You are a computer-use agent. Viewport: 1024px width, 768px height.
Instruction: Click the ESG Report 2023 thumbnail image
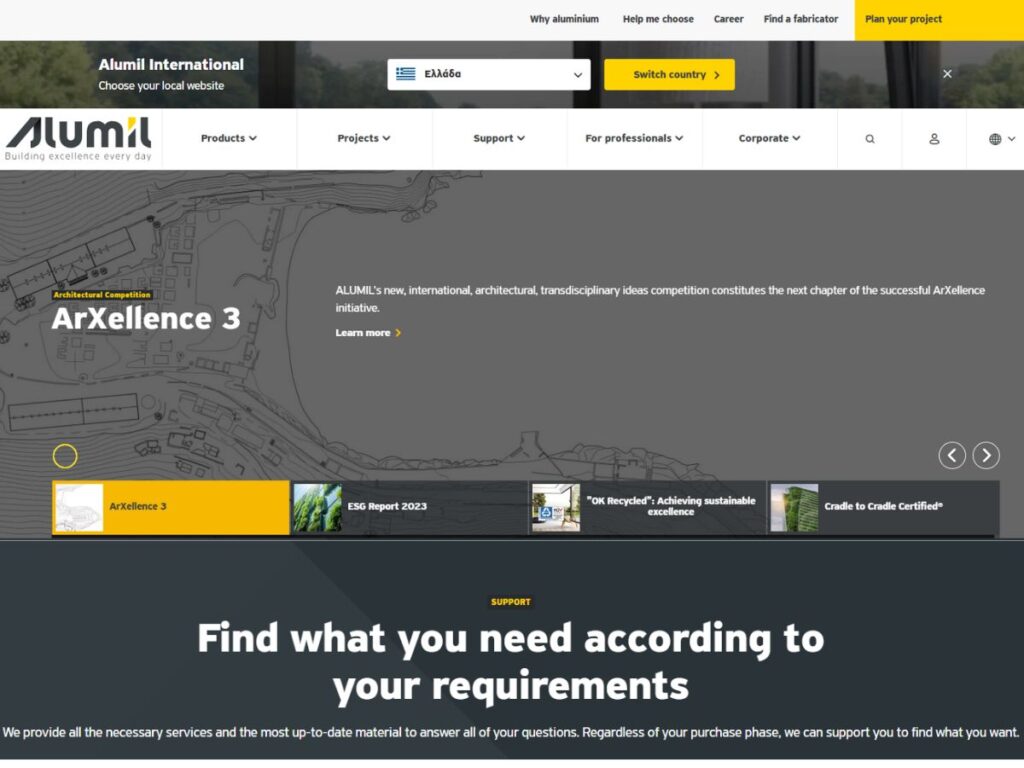pos(317,507)
